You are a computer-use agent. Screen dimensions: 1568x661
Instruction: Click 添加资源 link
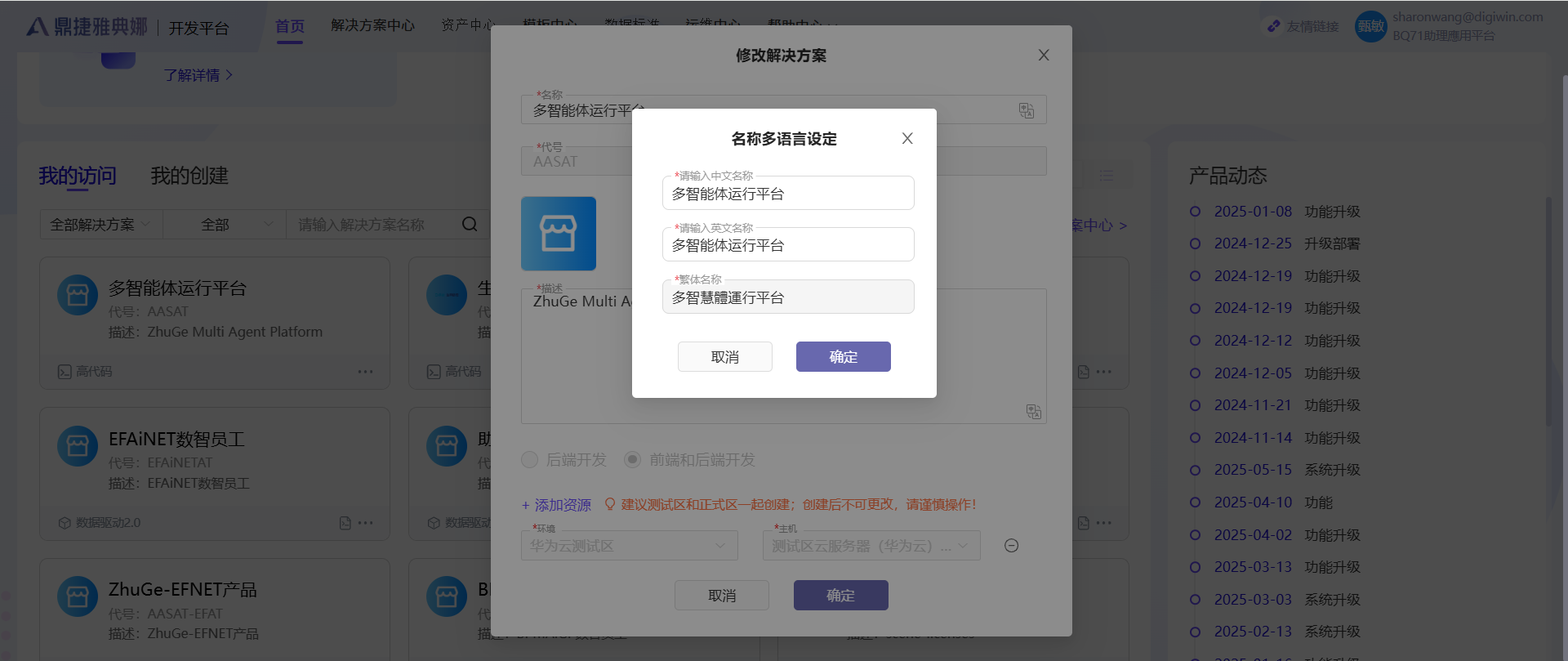556,505
